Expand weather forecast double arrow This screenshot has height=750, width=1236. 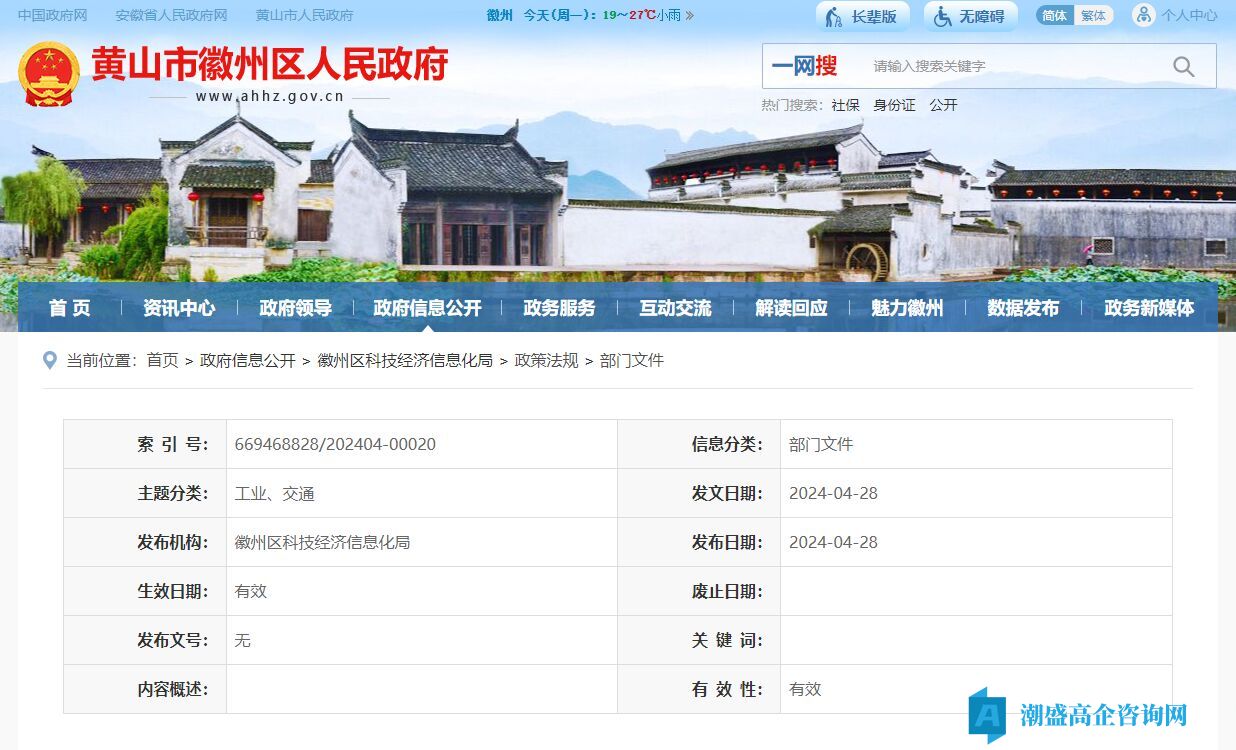689,16
